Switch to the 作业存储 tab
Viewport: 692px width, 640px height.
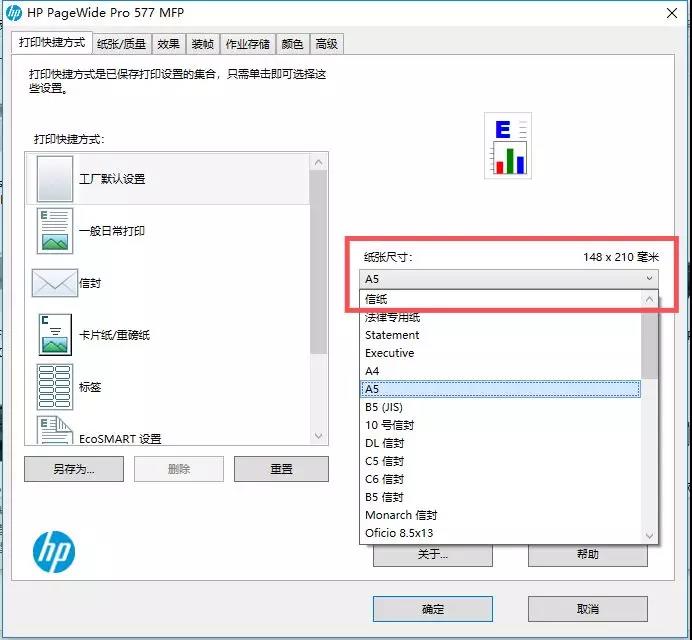(x=248, y=44)
